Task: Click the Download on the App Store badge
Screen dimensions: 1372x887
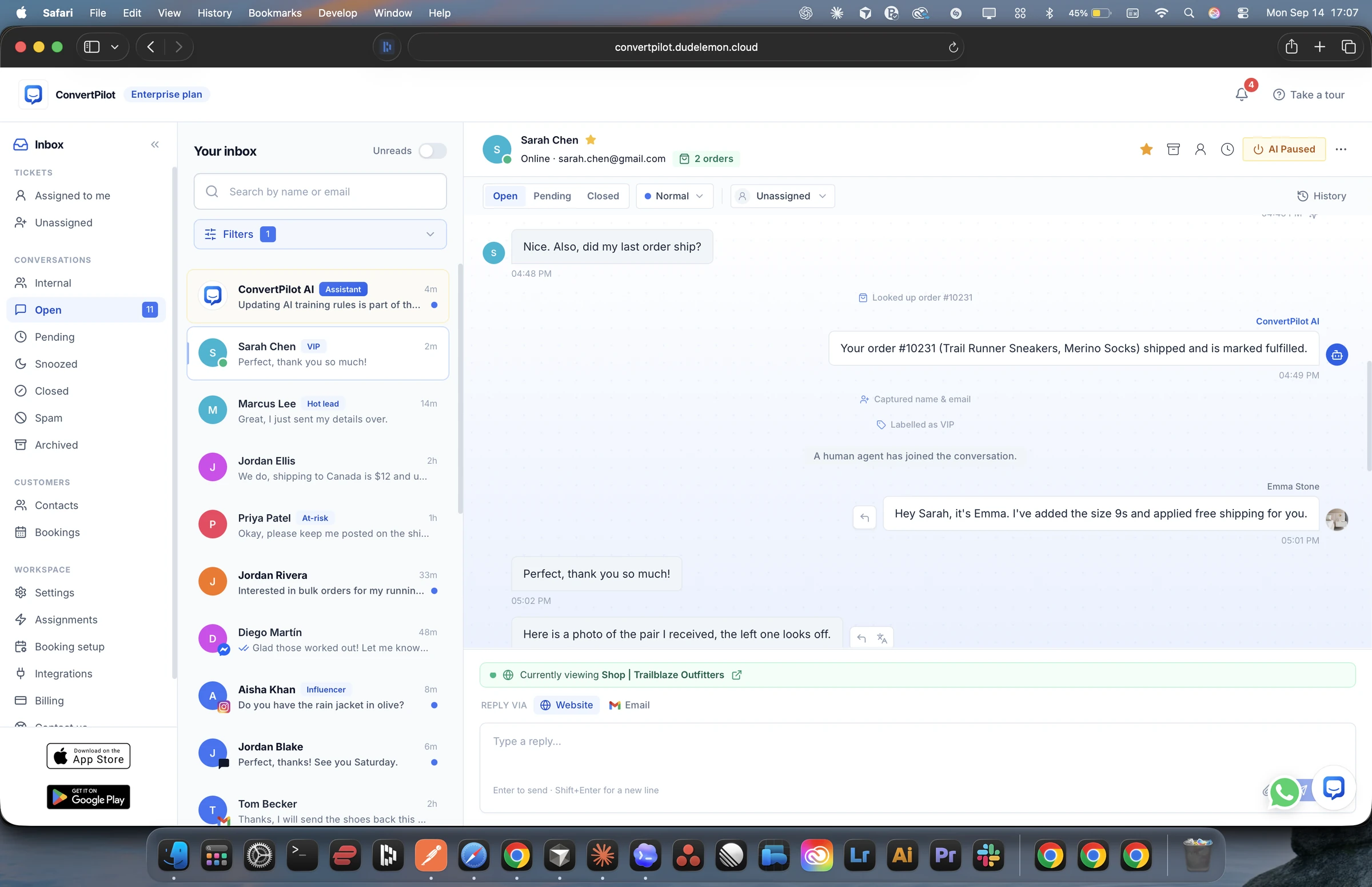Action: 88,755
